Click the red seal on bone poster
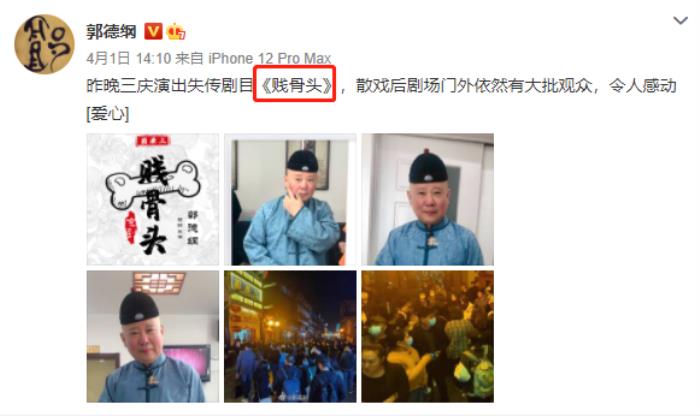700x416 pixels. coord(131,228)
